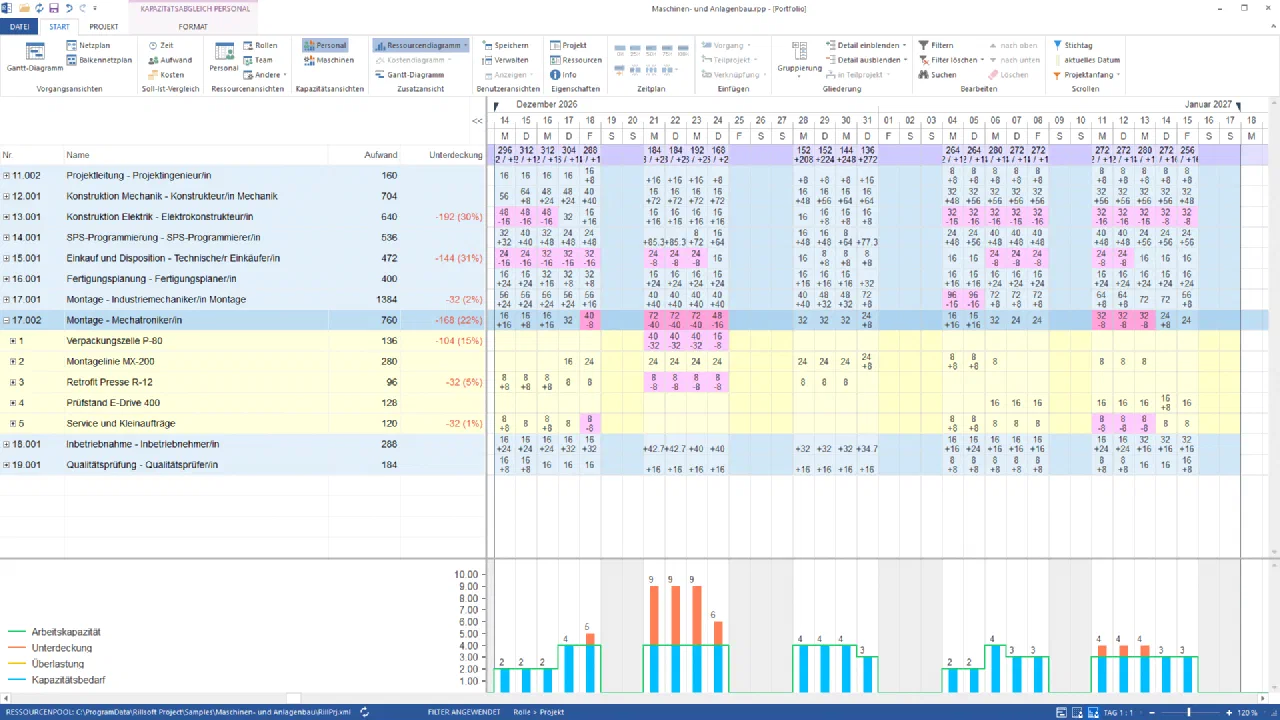Show Maschinen capacity view
The image size is (1280, 720).
328,60
